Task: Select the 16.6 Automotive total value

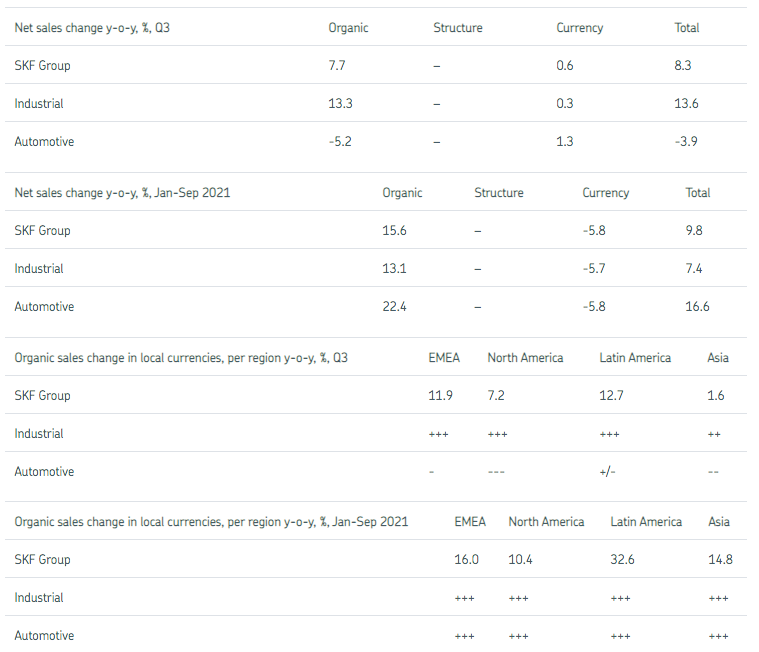Action: tap(697, 307)
